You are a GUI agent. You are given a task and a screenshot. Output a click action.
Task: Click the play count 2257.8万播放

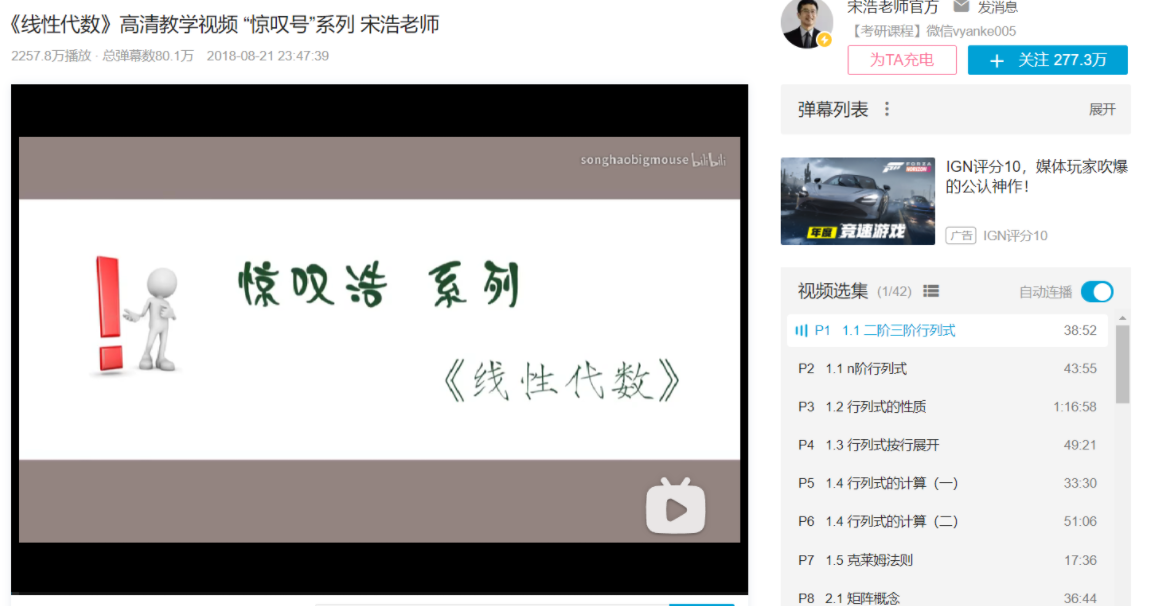[x=51, y=56]
